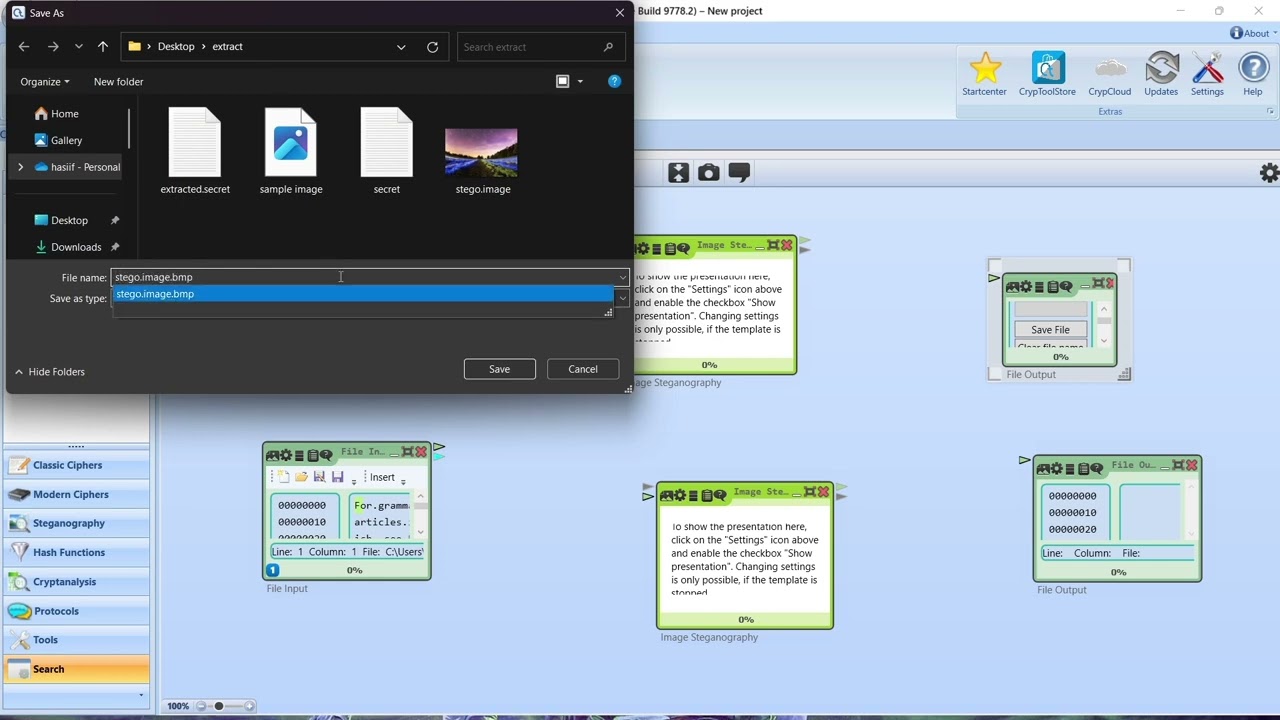Screen dimensions: 1280x720
Task: Click the camera screenshot icon in workspace toolbar
Action: tap(708, 173)
